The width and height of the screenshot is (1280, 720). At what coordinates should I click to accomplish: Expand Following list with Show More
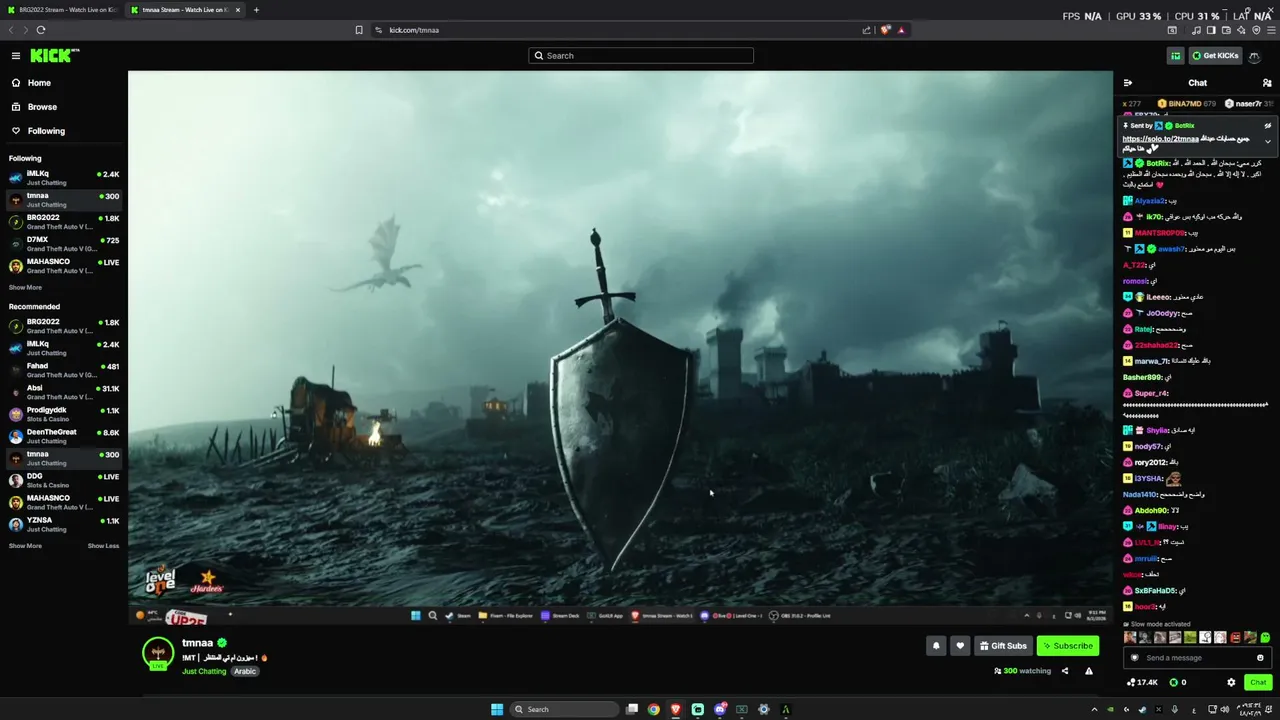pos(25,287)
